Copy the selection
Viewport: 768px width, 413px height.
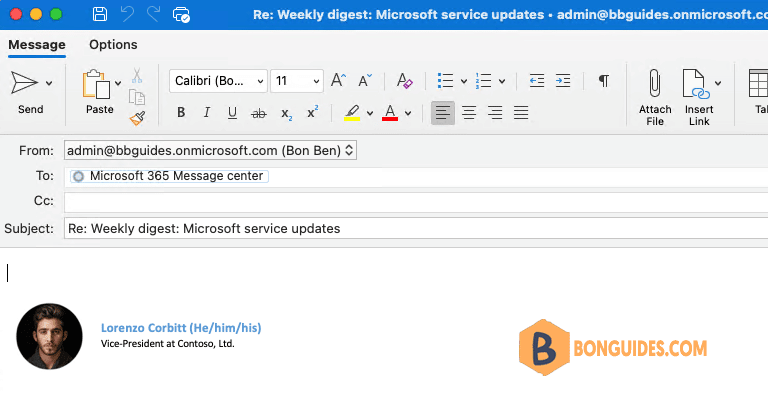[x=137, y=97]
